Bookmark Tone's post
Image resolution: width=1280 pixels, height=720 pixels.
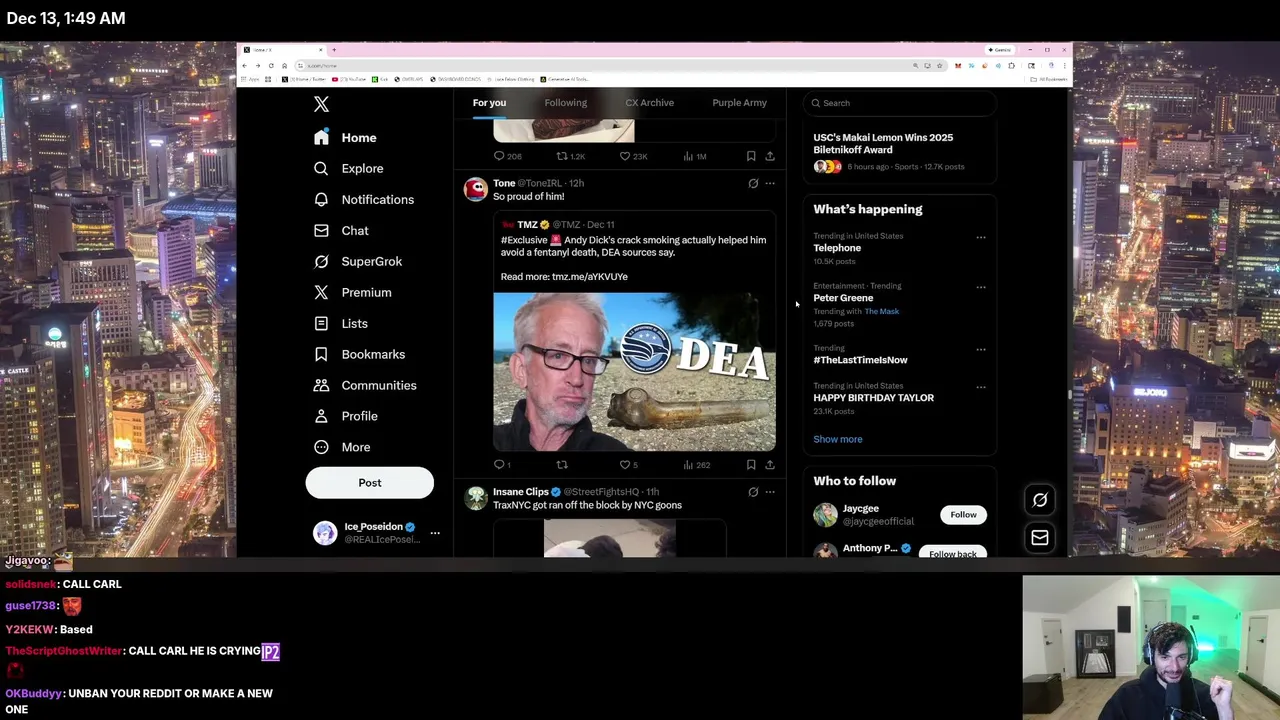click(751, 465)
